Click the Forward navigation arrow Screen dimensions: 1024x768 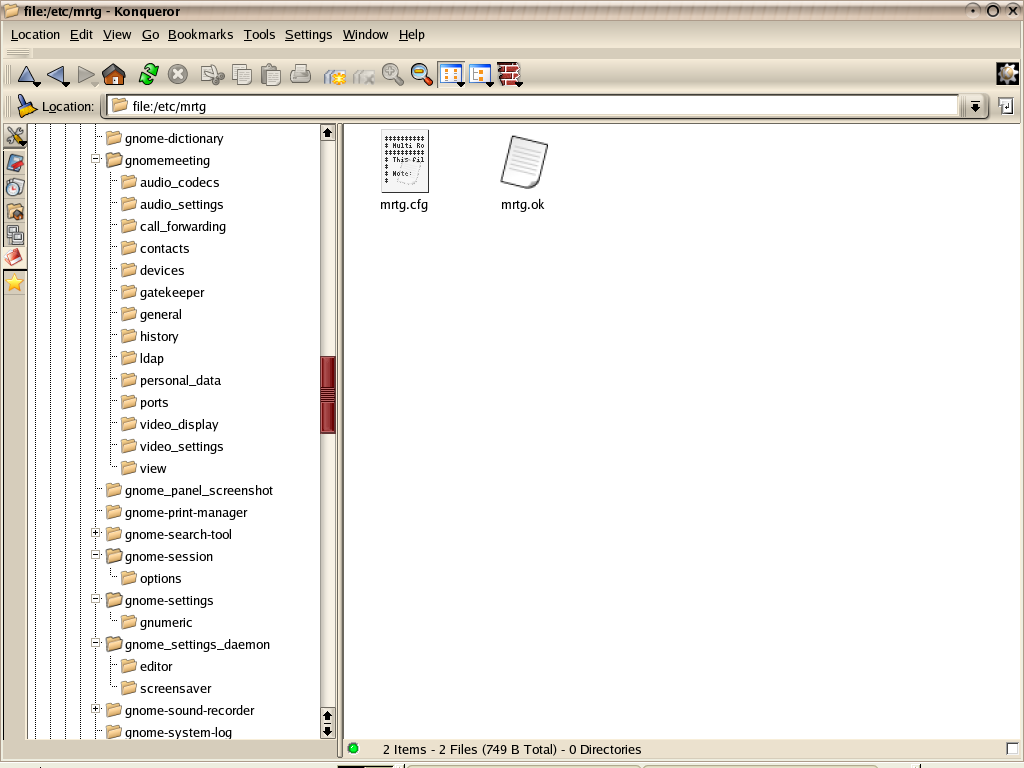coord(86,75)
